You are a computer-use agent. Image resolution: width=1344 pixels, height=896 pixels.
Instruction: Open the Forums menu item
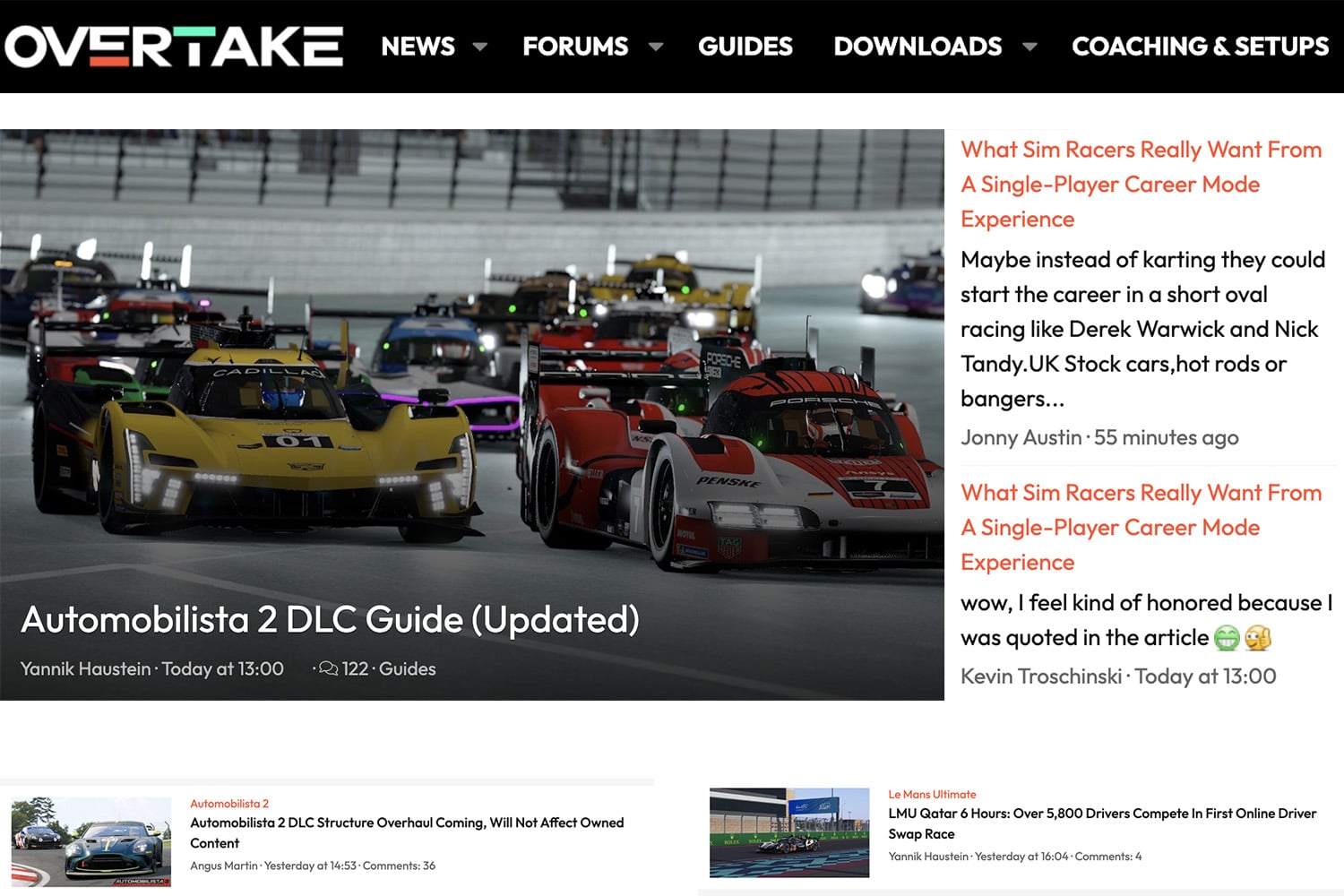tap(575, 47)
